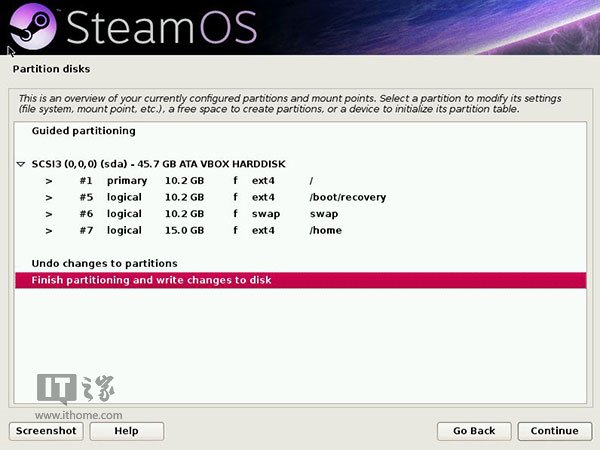Viewport: 600px width, 450px height.
Task: Click the arrow beside partition #1
Action: tap(49, 181)
